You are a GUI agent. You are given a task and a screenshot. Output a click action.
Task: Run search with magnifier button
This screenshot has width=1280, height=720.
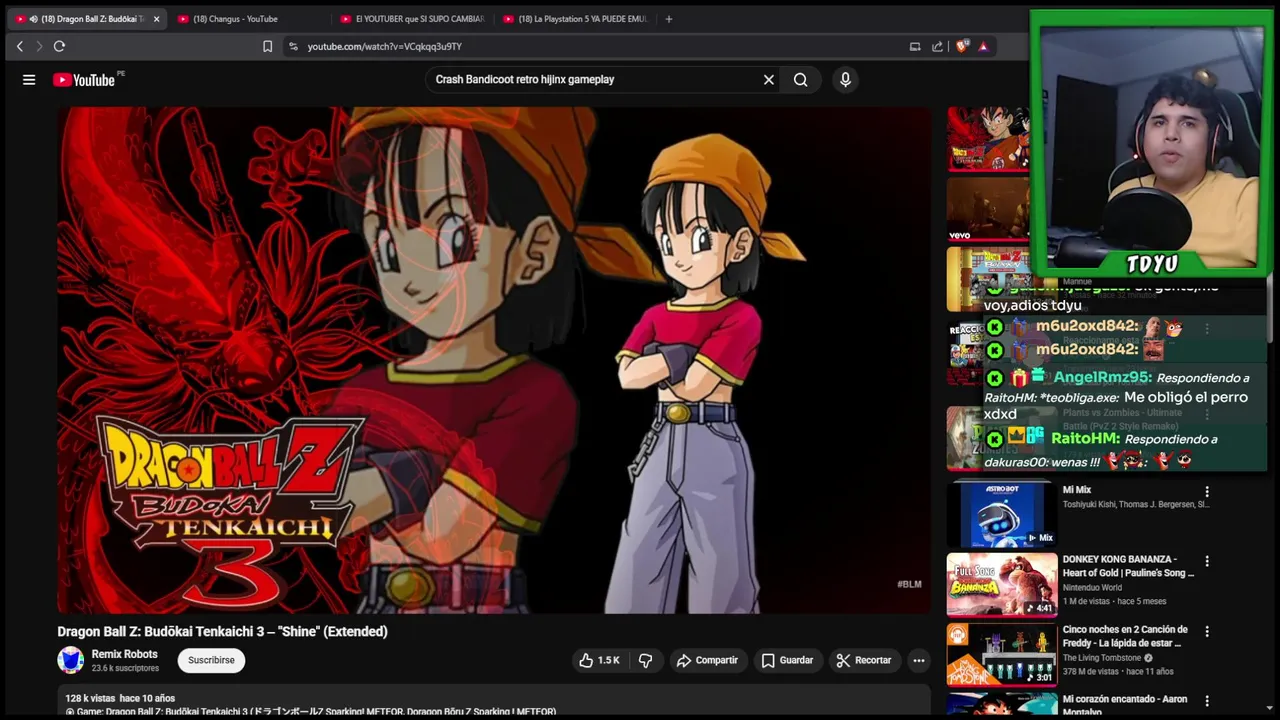[x=800, y=80]
